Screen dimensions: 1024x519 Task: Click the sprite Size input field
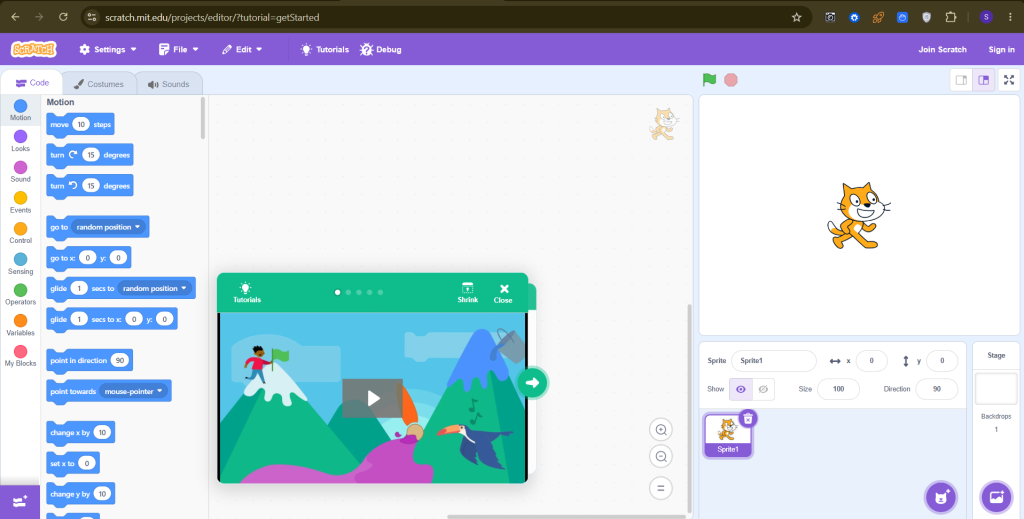point(839,389)
